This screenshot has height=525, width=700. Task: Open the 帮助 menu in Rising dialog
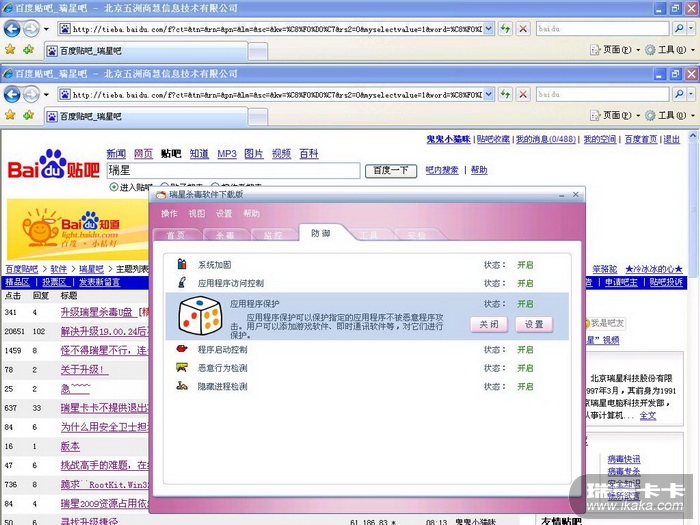point(251,213)
